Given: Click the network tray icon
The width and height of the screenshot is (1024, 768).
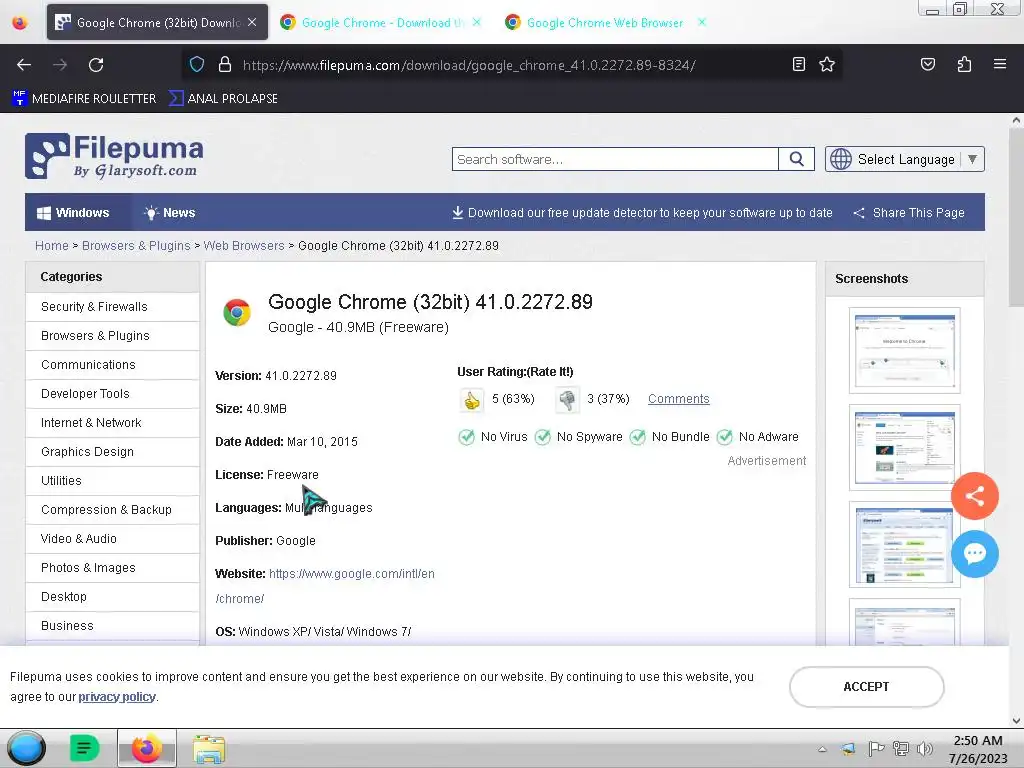Looking at the screenshot, I should point(901,749).
